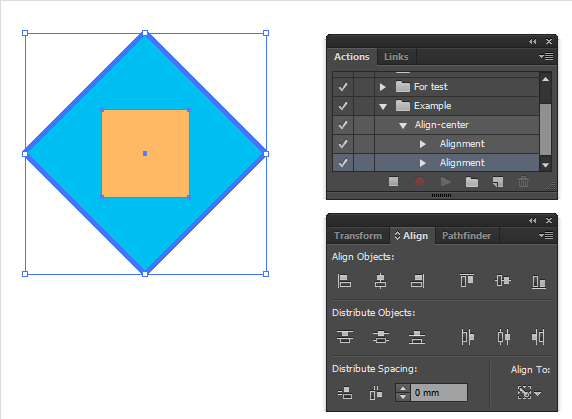The width and height of the screenshot is (572, 419).
Task: Decrease distribute spacing value stepper
Action: [403, 397]
